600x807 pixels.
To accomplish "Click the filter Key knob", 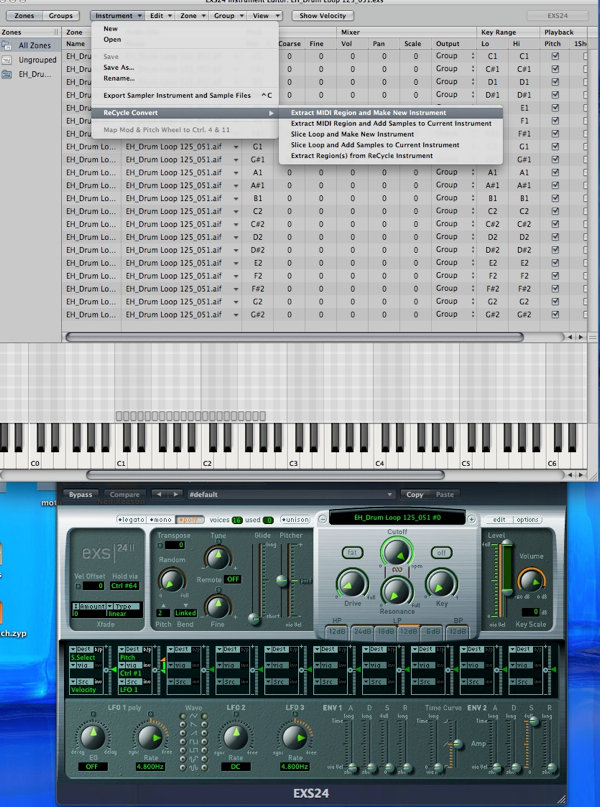I will point(441,584).
